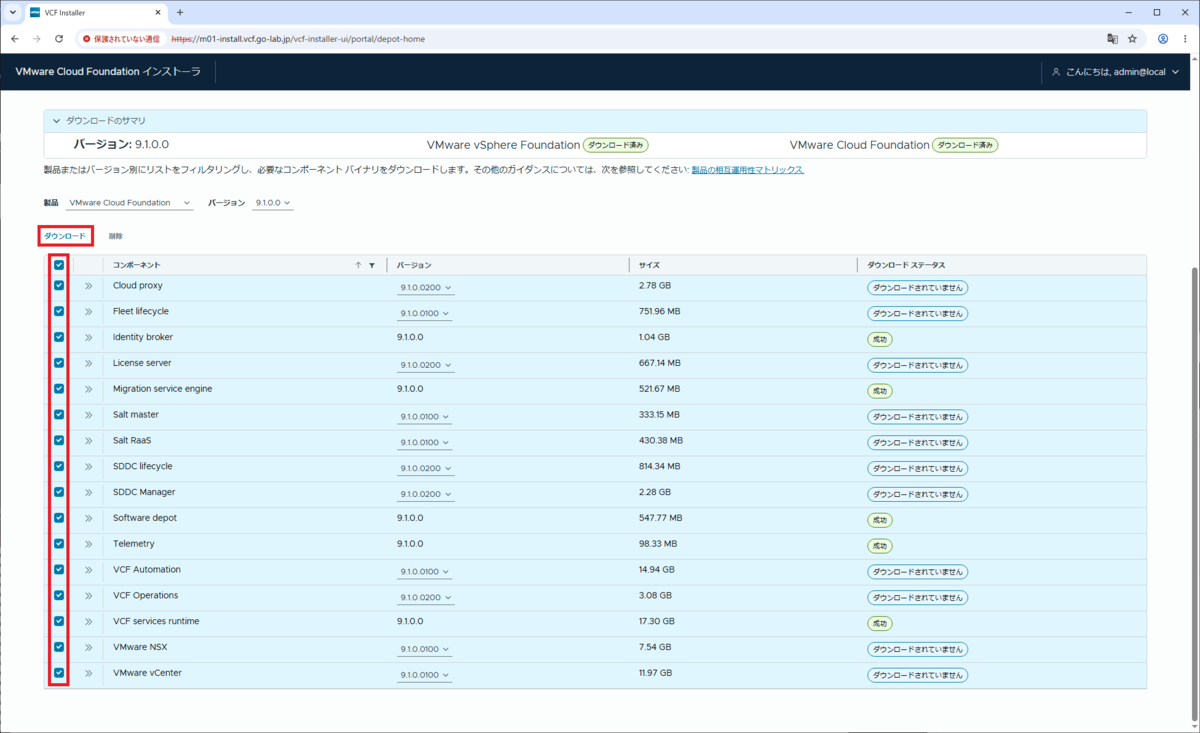Expand details for Cloud proxy row
The width and height of the screenshot is (1200, 733).
tap(88, 286)
